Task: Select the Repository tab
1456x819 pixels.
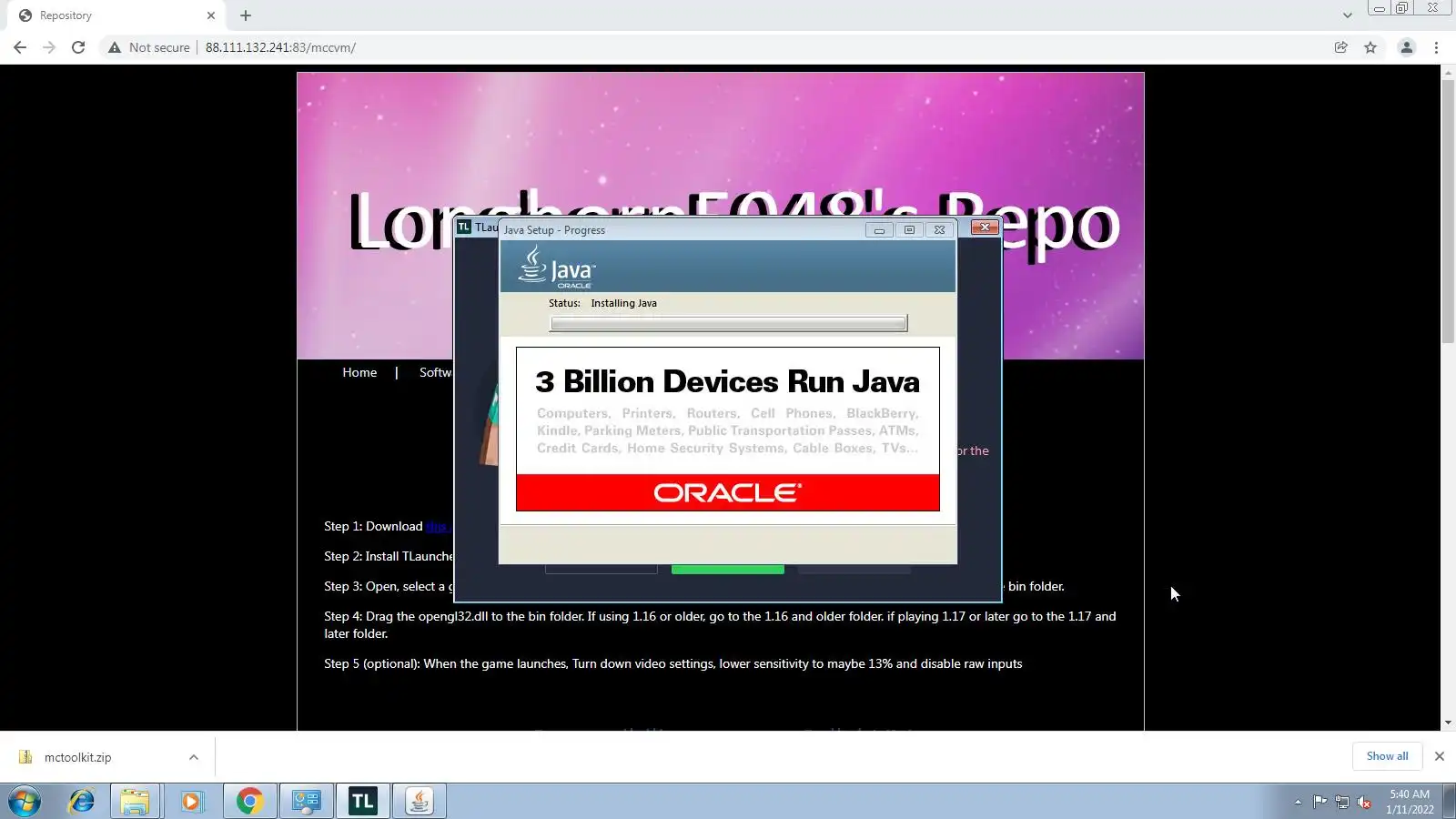Action: click(x=116, y=15)
